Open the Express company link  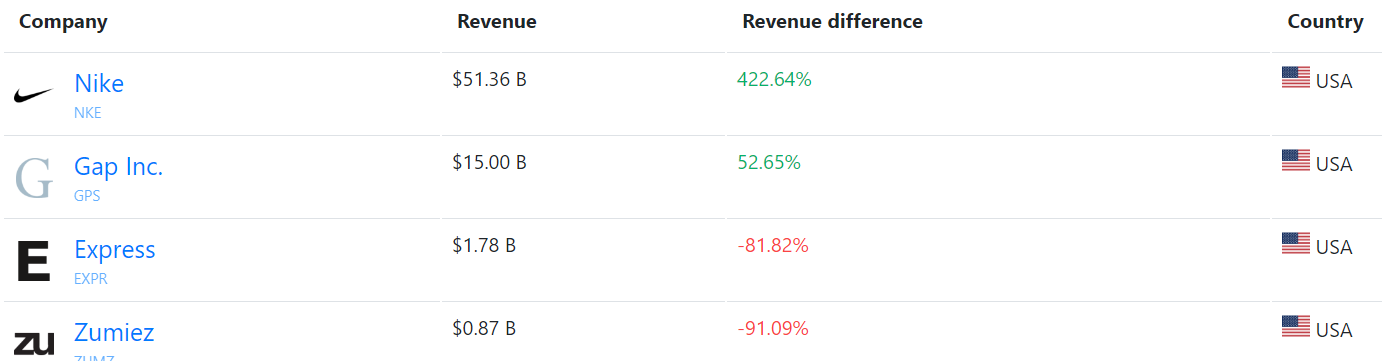[x=115, y=250]
